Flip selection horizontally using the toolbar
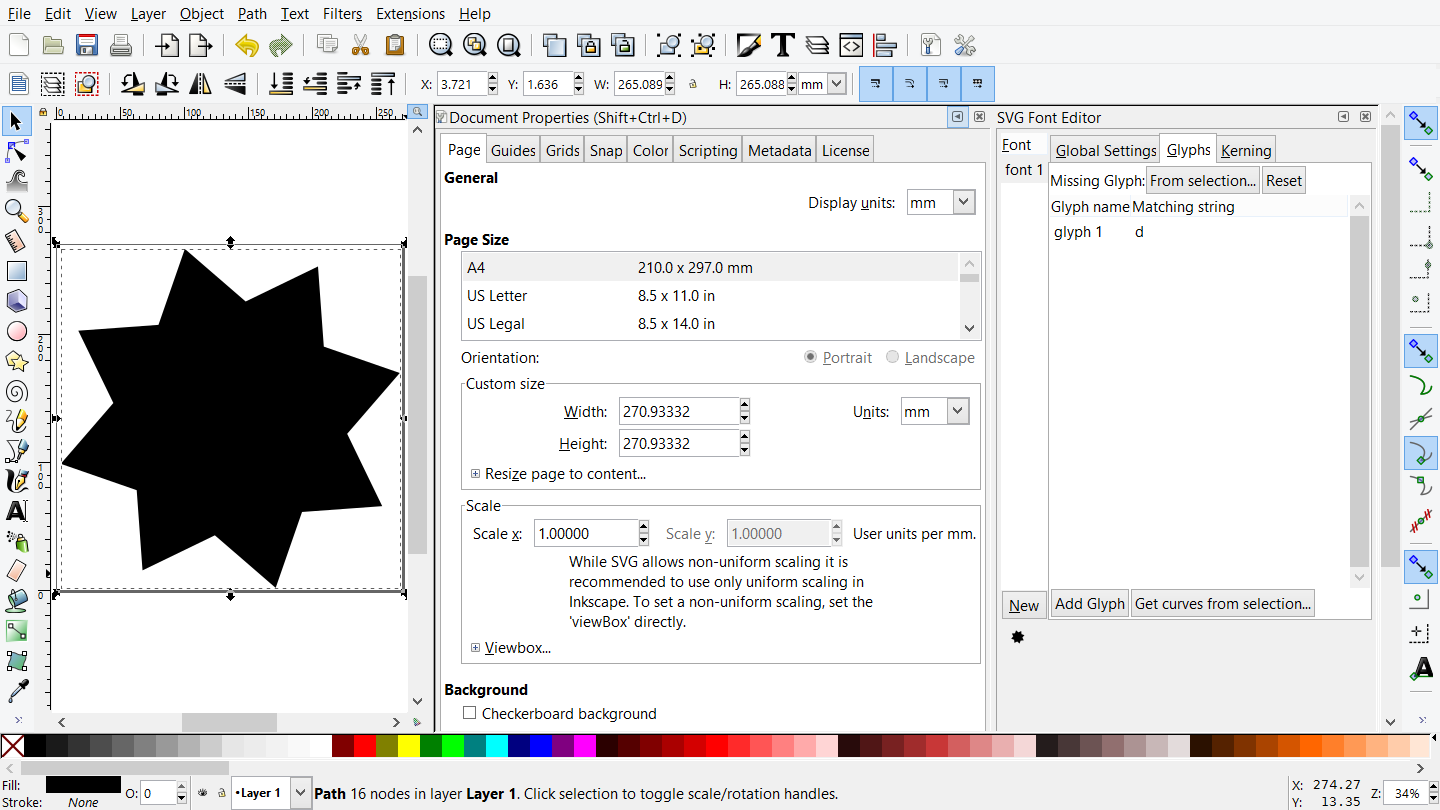 click(199, 84)
